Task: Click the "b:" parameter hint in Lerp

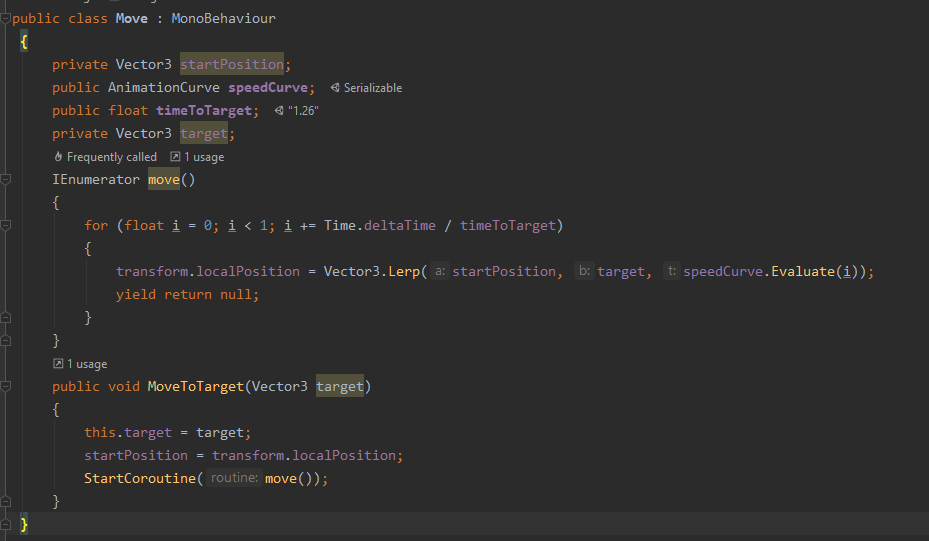Action: click(584, 271)
